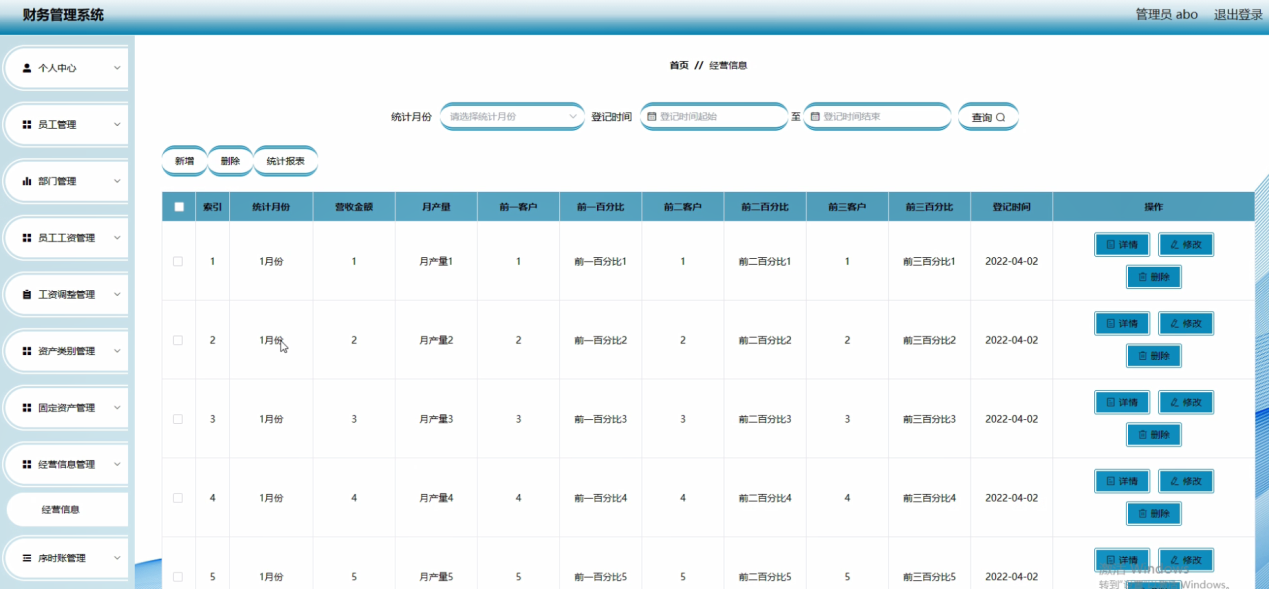Open 固定资产管理 menu label
Screen dimensions: 1269x589
click(67, 408)
